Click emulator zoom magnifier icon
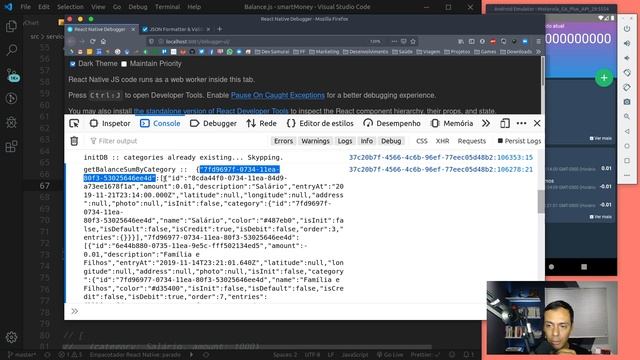640x360 pixels. (627, 116)
